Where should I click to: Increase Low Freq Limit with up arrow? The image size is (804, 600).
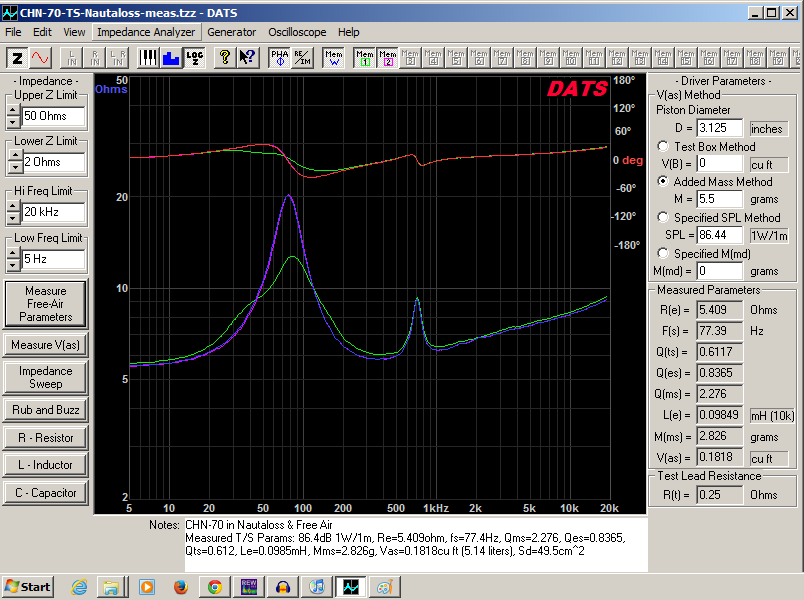pyautogui.click(x=13, y=253)
